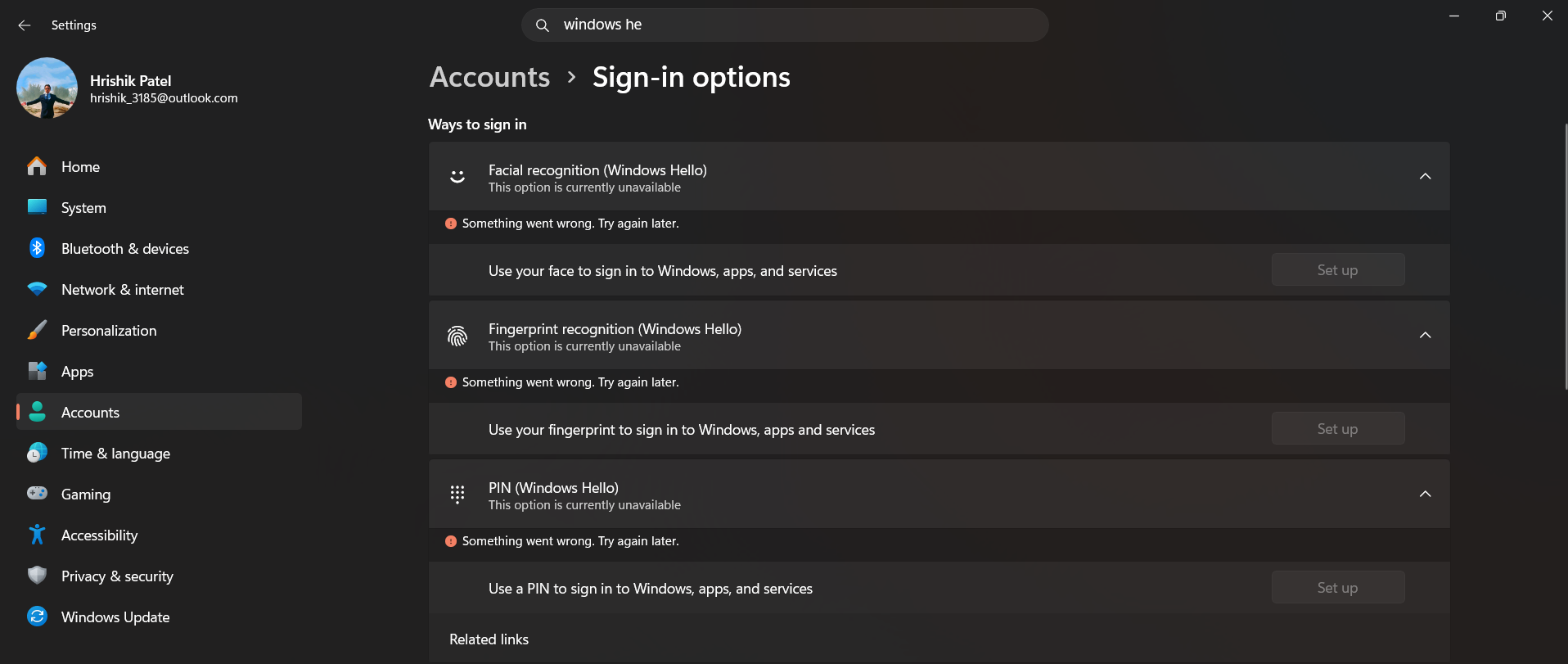Viewport: 1568px width, 664px height.
Task: Click the Bluetooth & devices icon
Action: 37,248
